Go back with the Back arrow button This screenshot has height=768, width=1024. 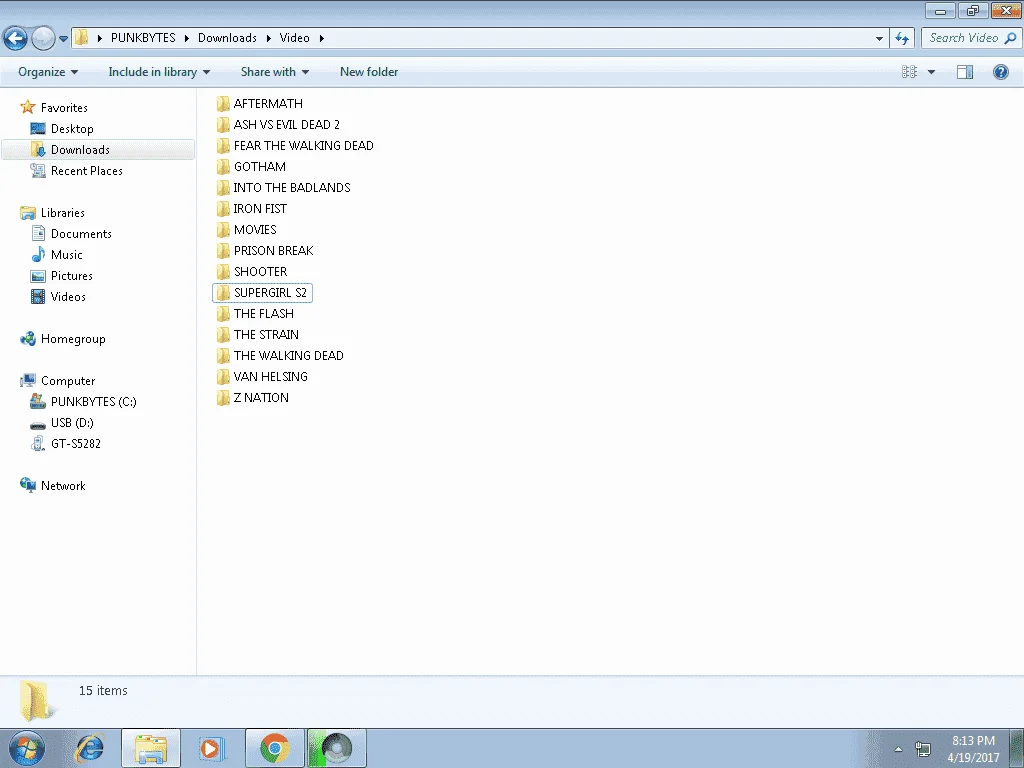coord(16,38)
